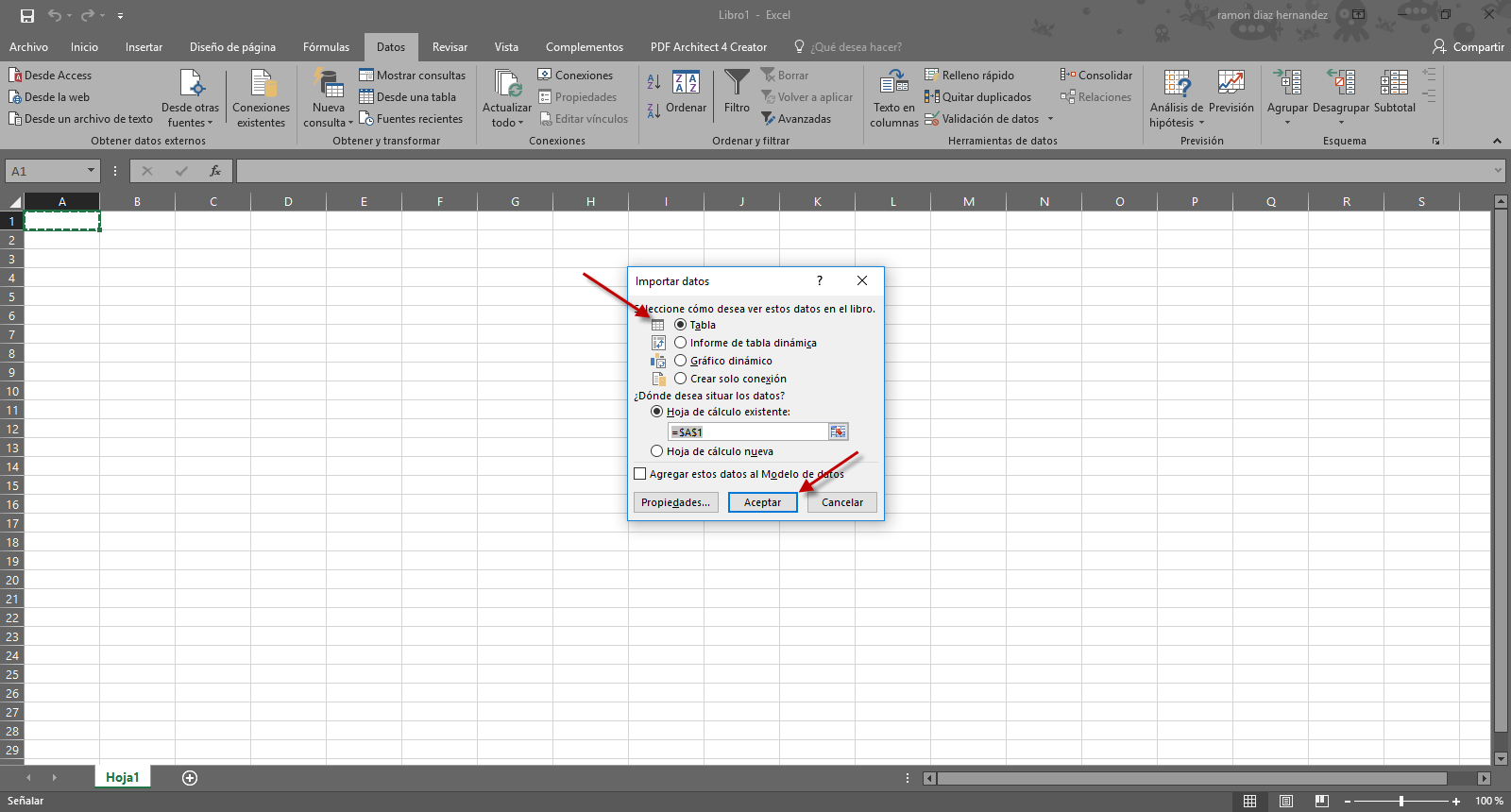1511x812 pixels.
Task: Select Gráfico dinámico radio option
Action: [680, 361]
